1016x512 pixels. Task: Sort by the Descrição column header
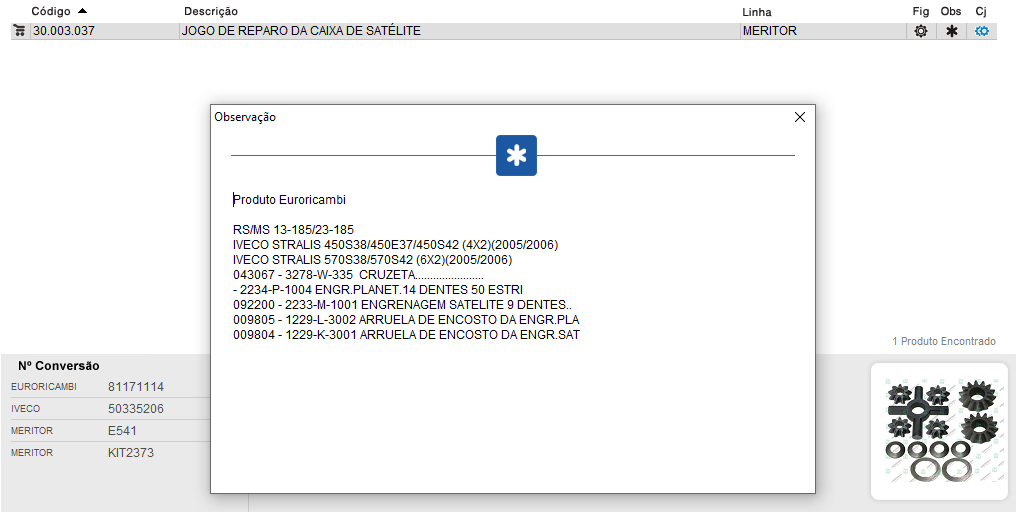[211, 11]
